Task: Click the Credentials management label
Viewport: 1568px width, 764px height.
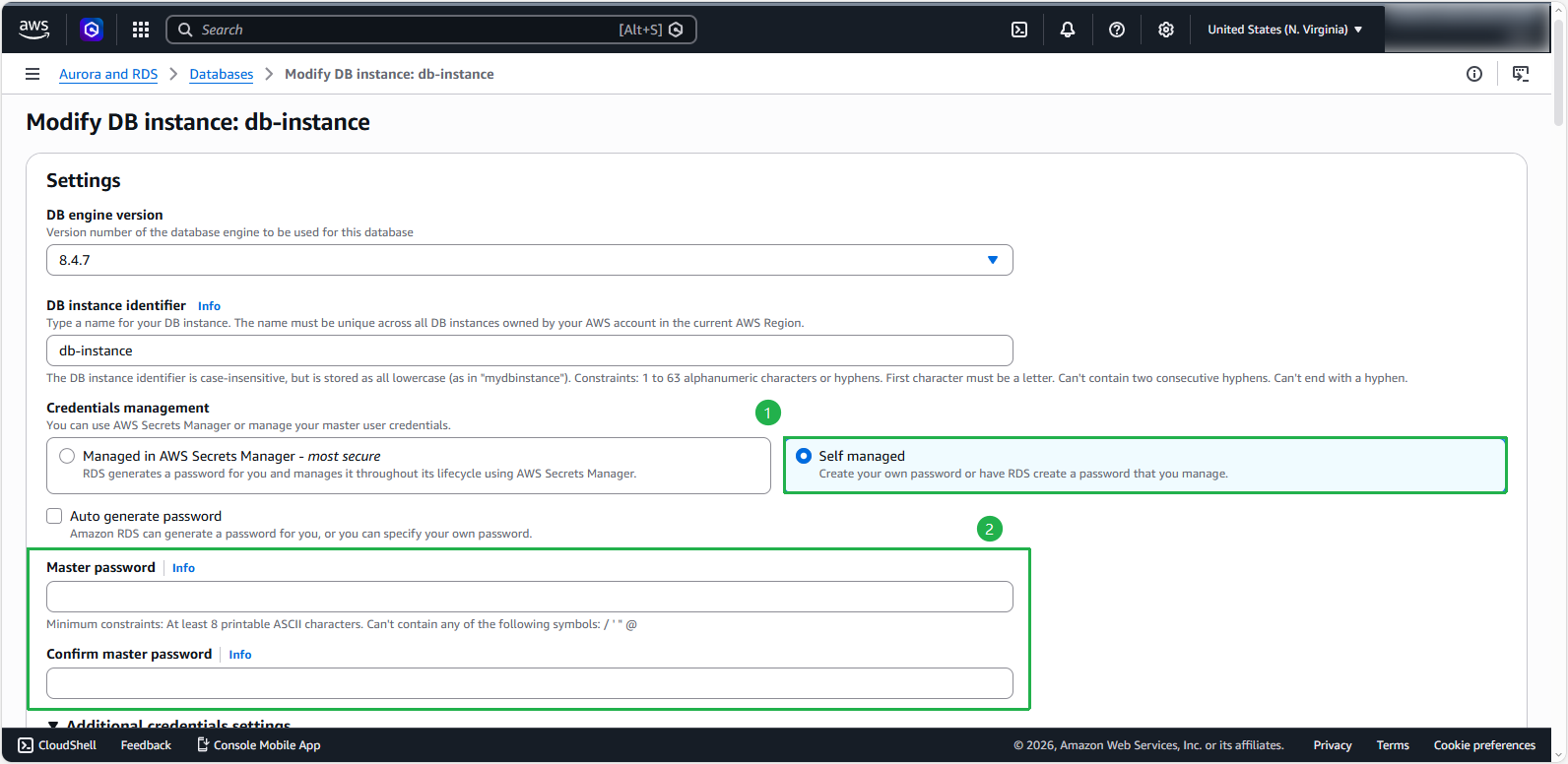Action: pyautogui.click(x=128, y=408)
